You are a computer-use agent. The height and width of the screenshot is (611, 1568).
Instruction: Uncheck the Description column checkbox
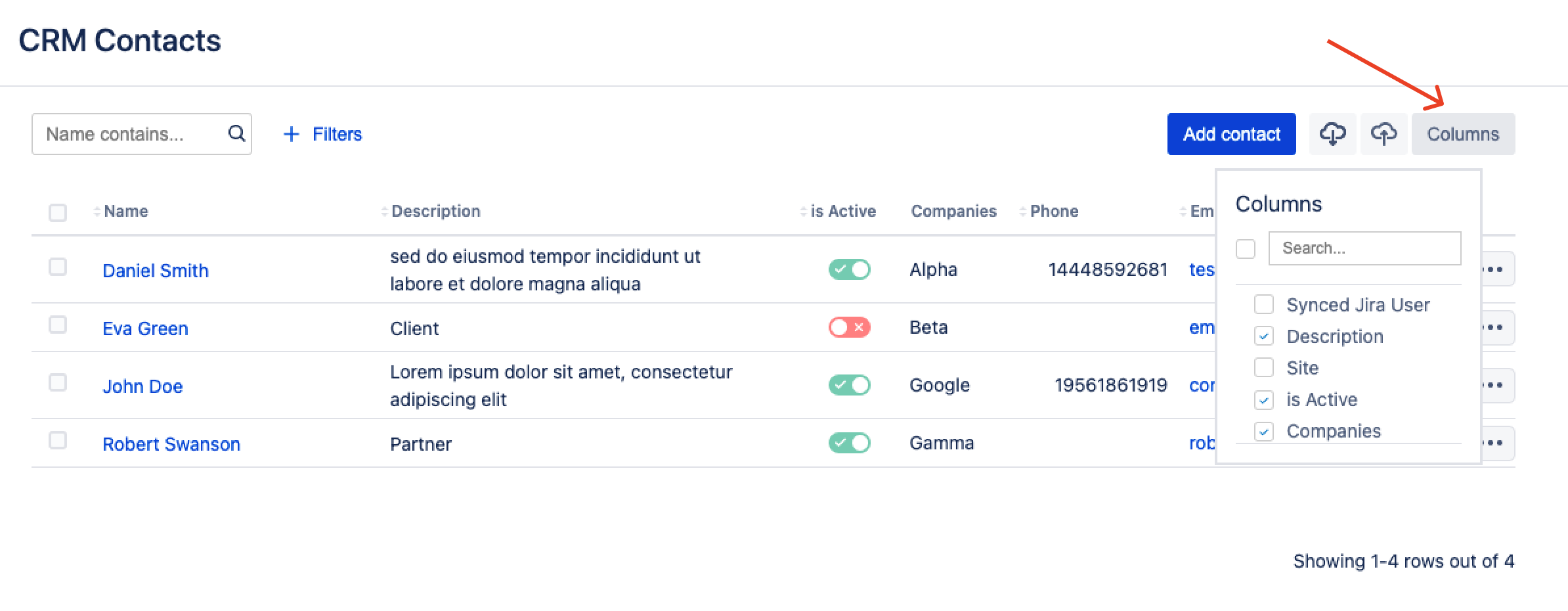[1264, 336]
